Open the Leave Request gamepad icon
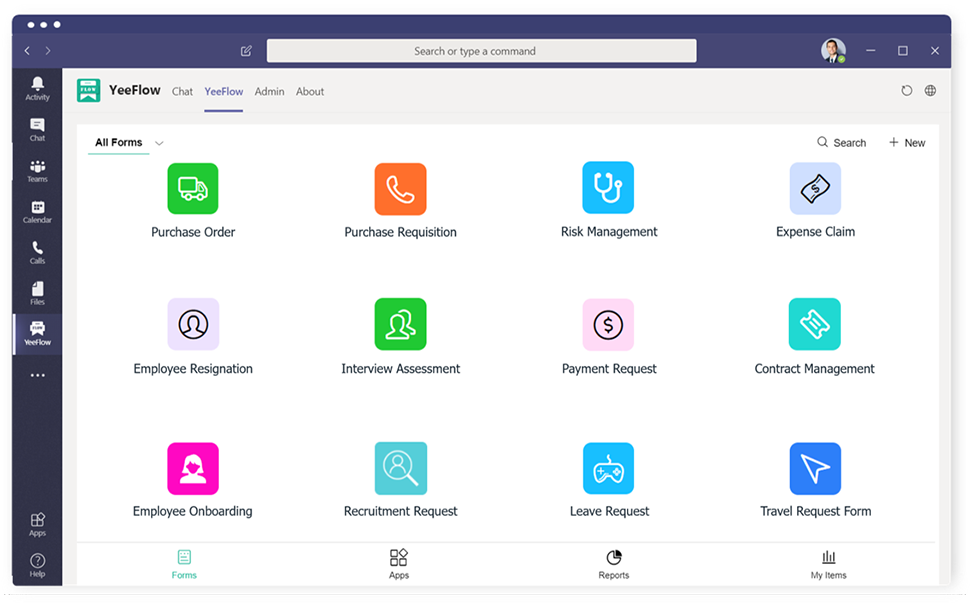Image resolution: width=970 pixels, height=603 pixels. point(608,468)
